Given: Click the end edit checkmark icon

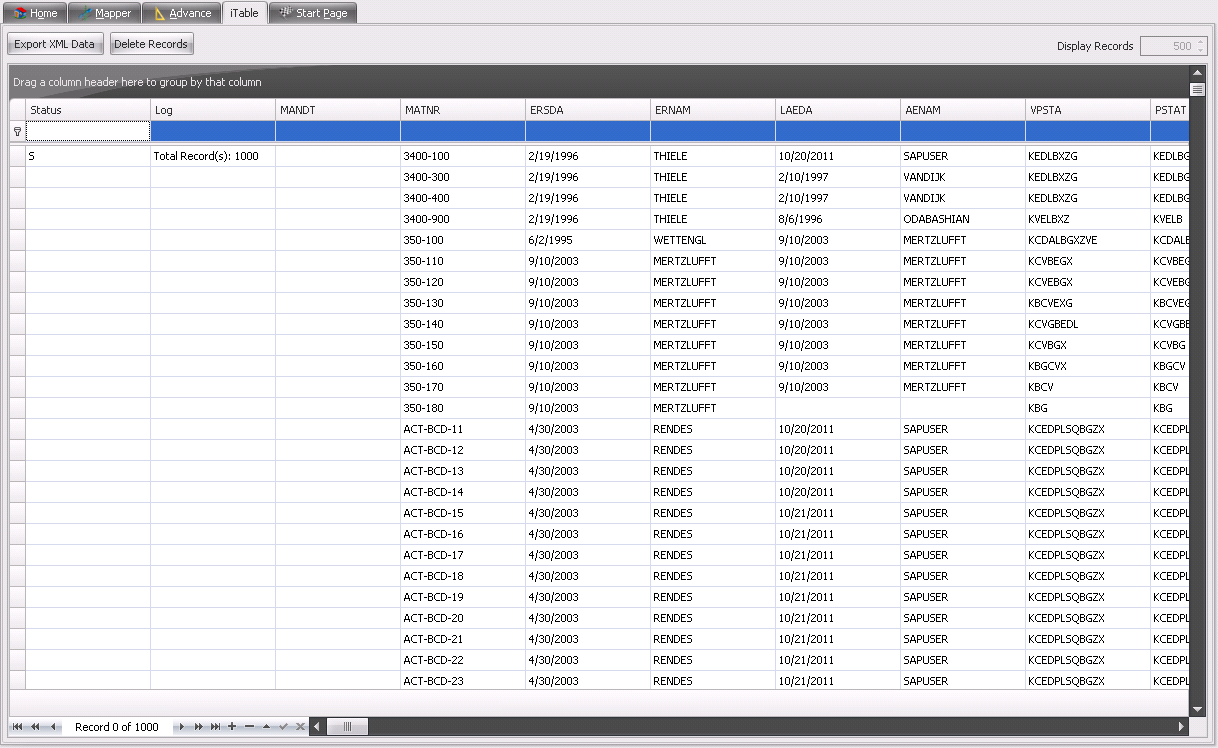Looking at the screenshot, I should 283,727.
